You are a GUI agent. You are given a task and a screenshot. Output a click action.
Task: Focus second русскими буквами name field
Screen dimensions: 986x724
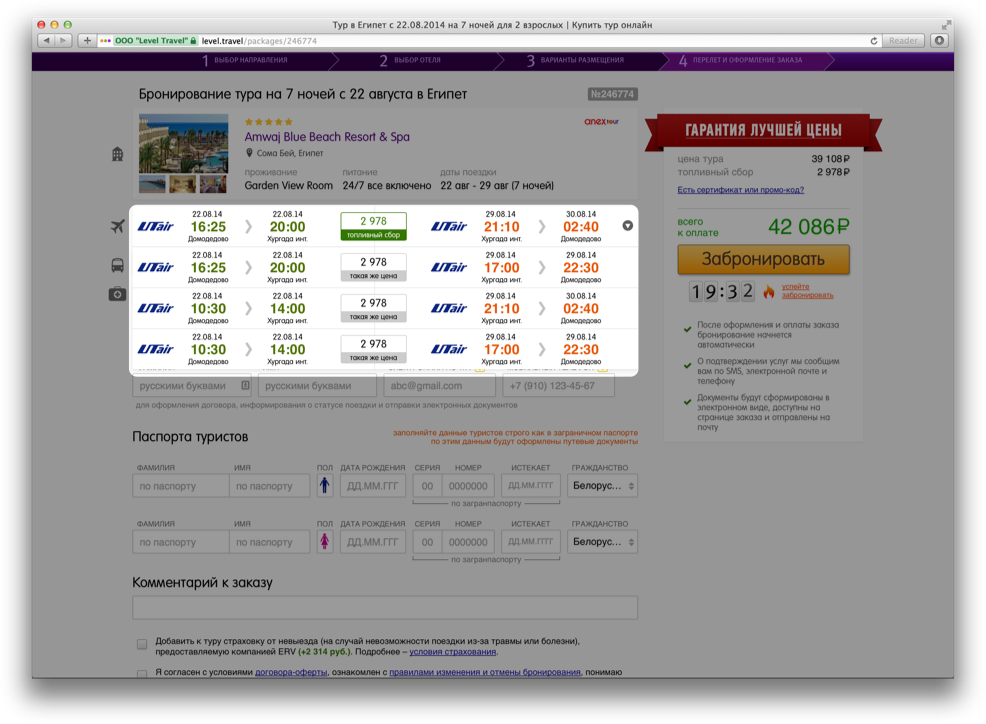point(317,386)
